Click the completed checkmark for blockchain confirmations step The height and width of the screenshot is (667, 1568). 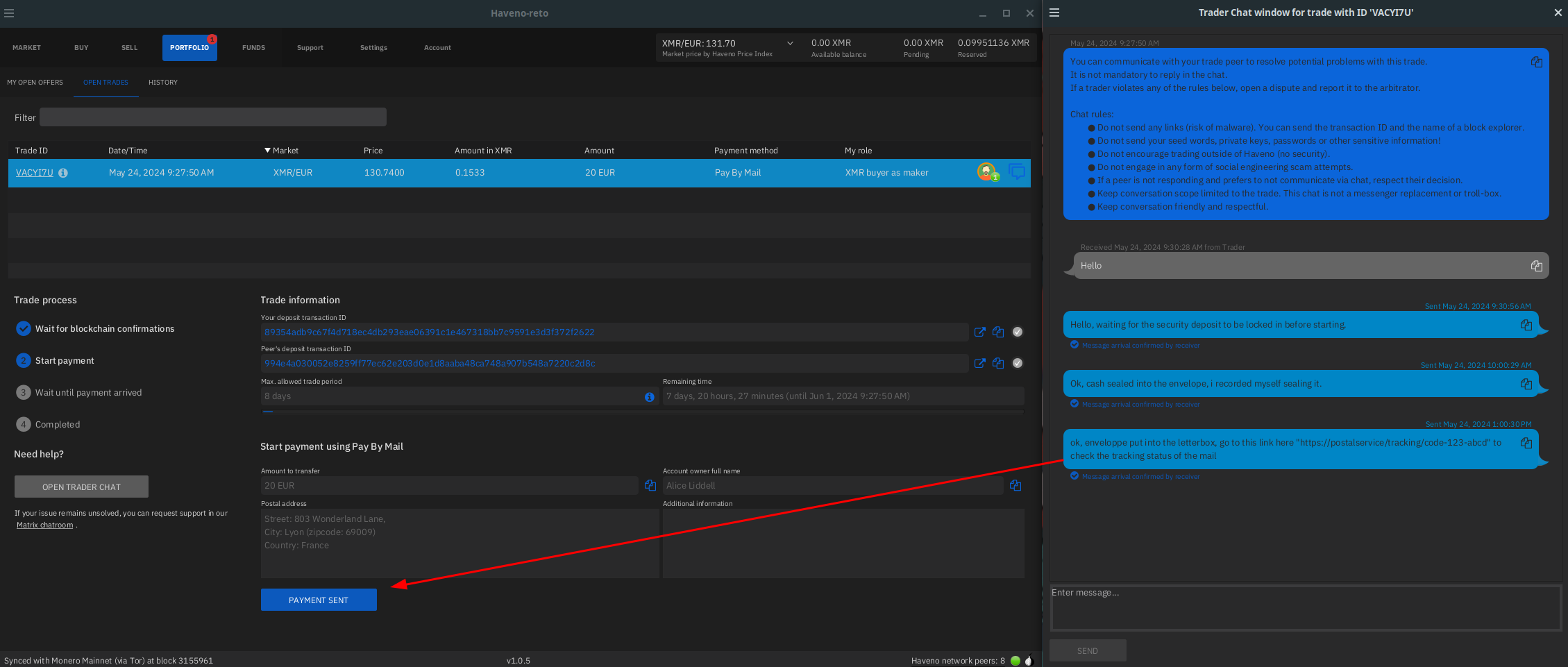coord(24,329)
